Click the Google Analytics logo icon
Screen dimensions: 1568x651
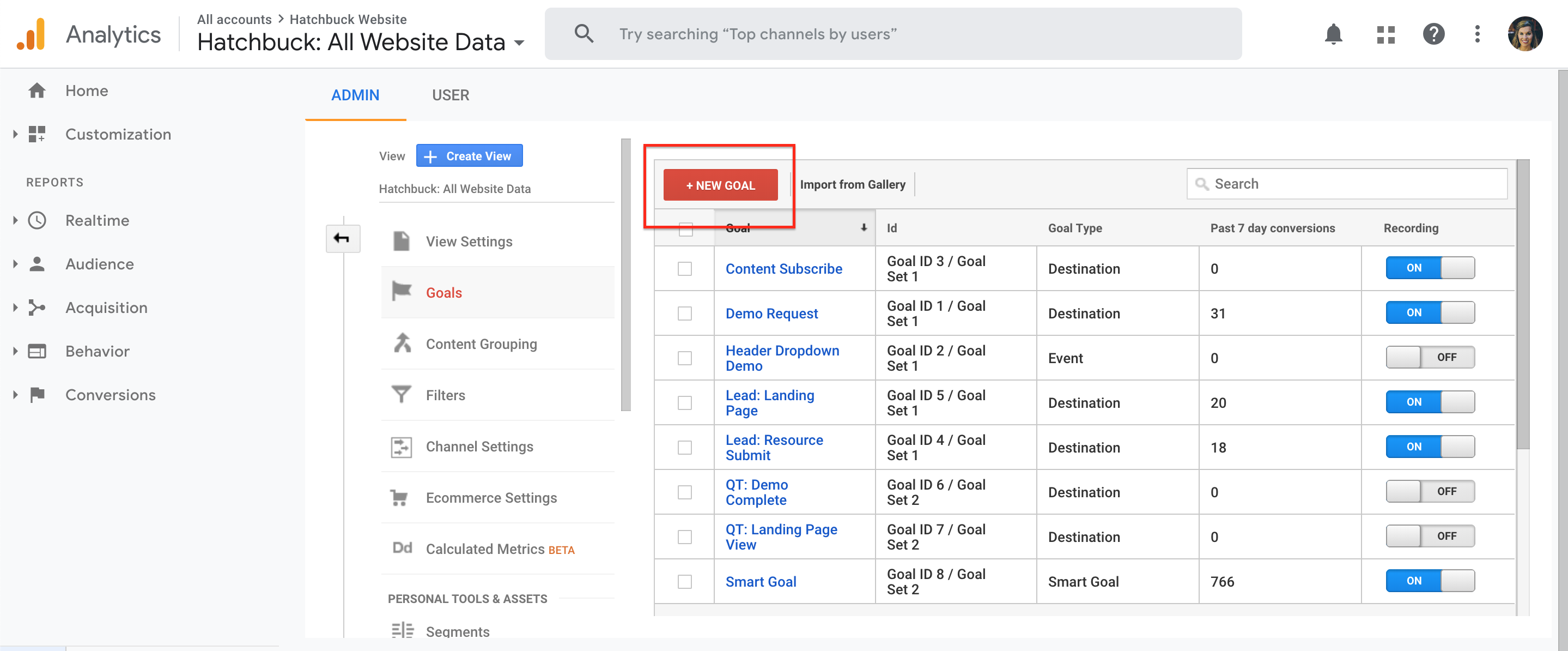tap(31, 34)
